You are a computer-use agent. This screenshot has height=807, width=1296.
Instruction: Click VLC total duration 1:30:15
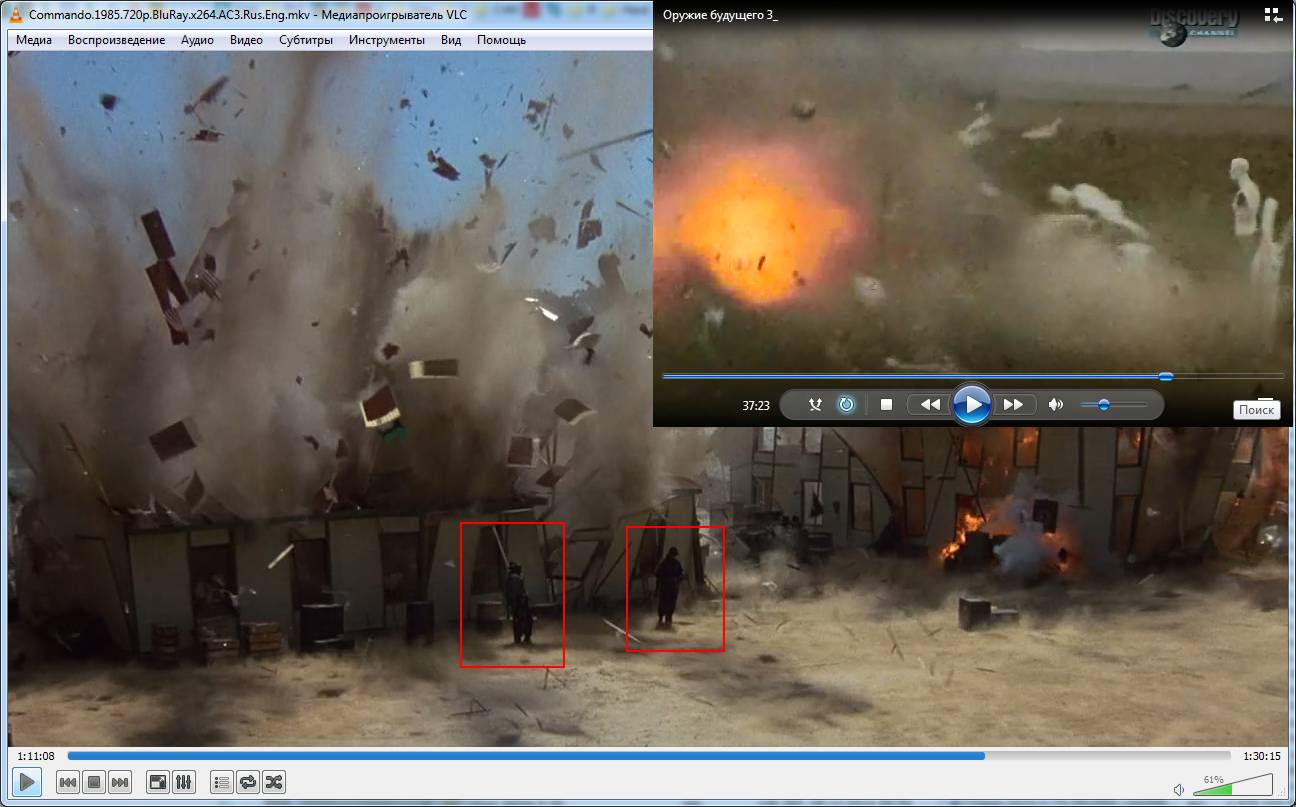(1262, 756)
